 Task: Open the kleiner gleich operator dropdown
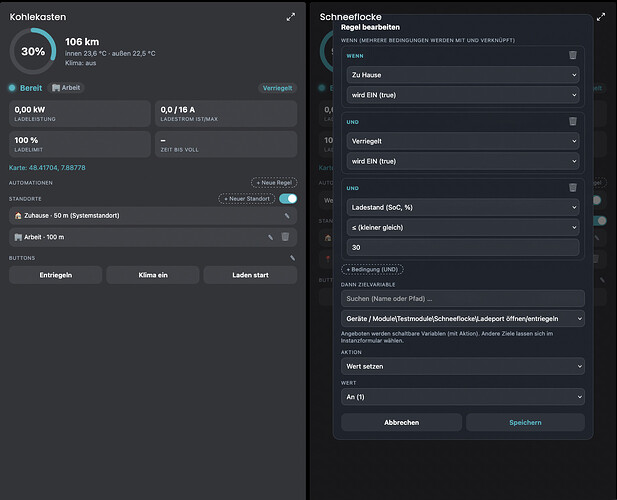point(463,227)
